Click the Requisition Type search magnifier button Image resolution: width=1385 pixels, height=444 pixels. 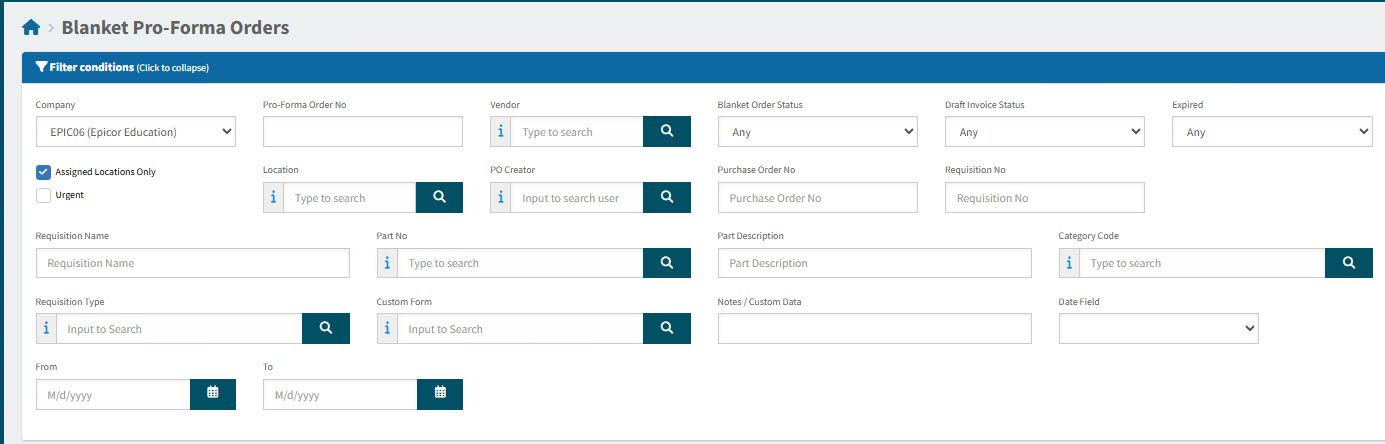pyautogui.click(x=325, y=329)
